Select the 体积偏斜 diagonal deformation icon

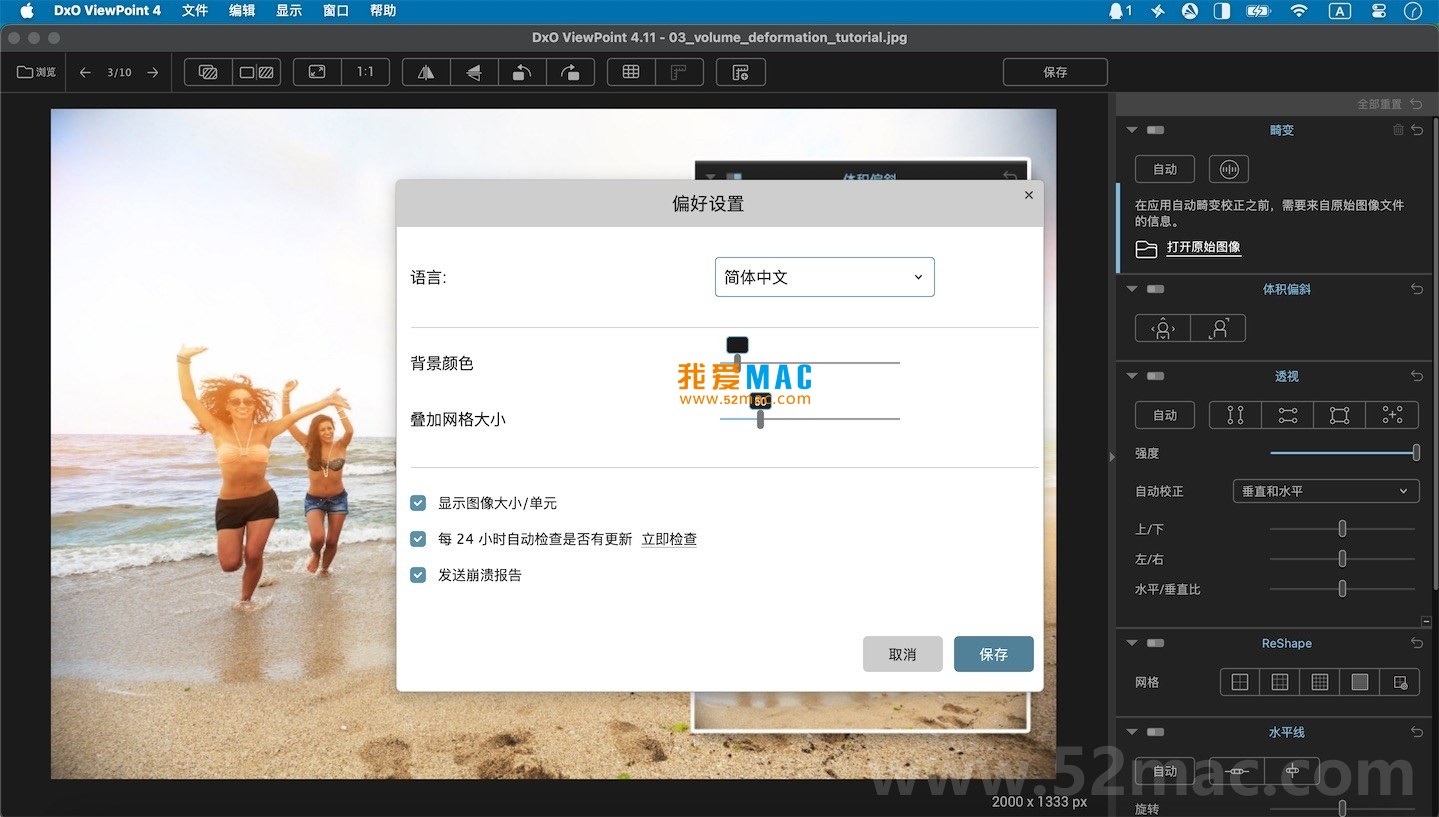(1218, 328)
